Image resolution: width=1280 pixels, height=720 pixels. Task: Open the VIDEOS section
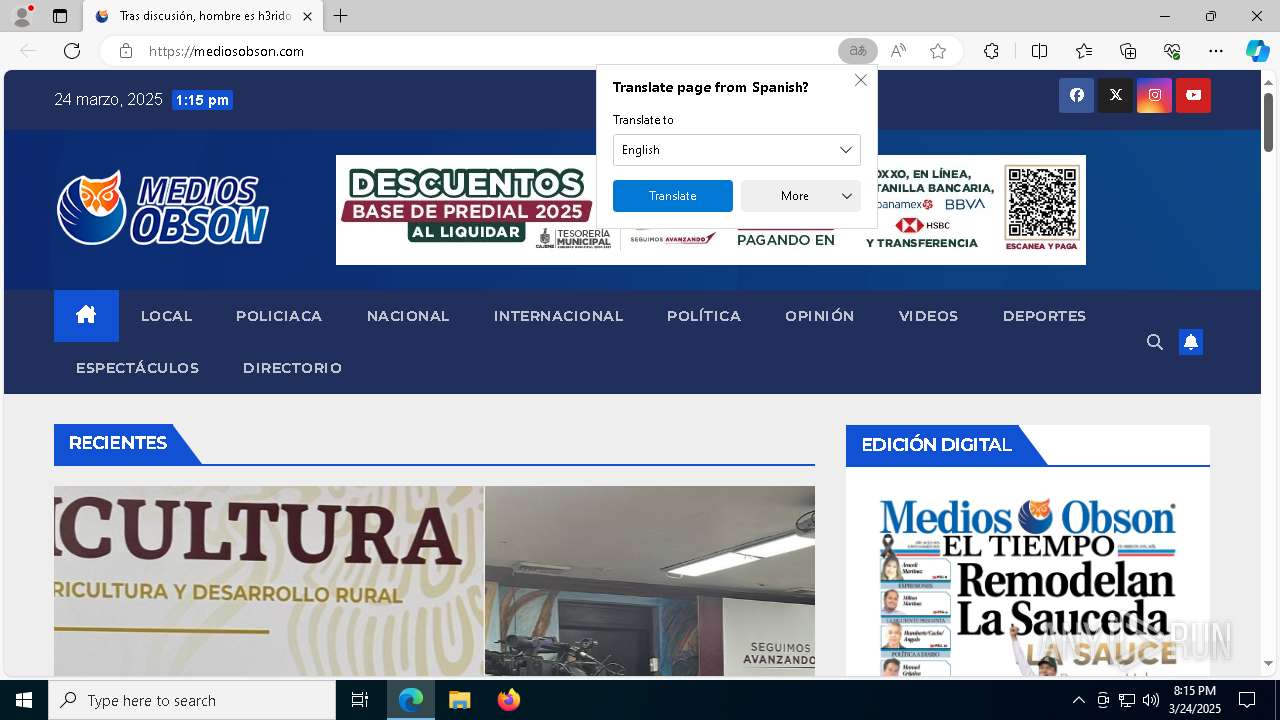[x=928, y=316]
